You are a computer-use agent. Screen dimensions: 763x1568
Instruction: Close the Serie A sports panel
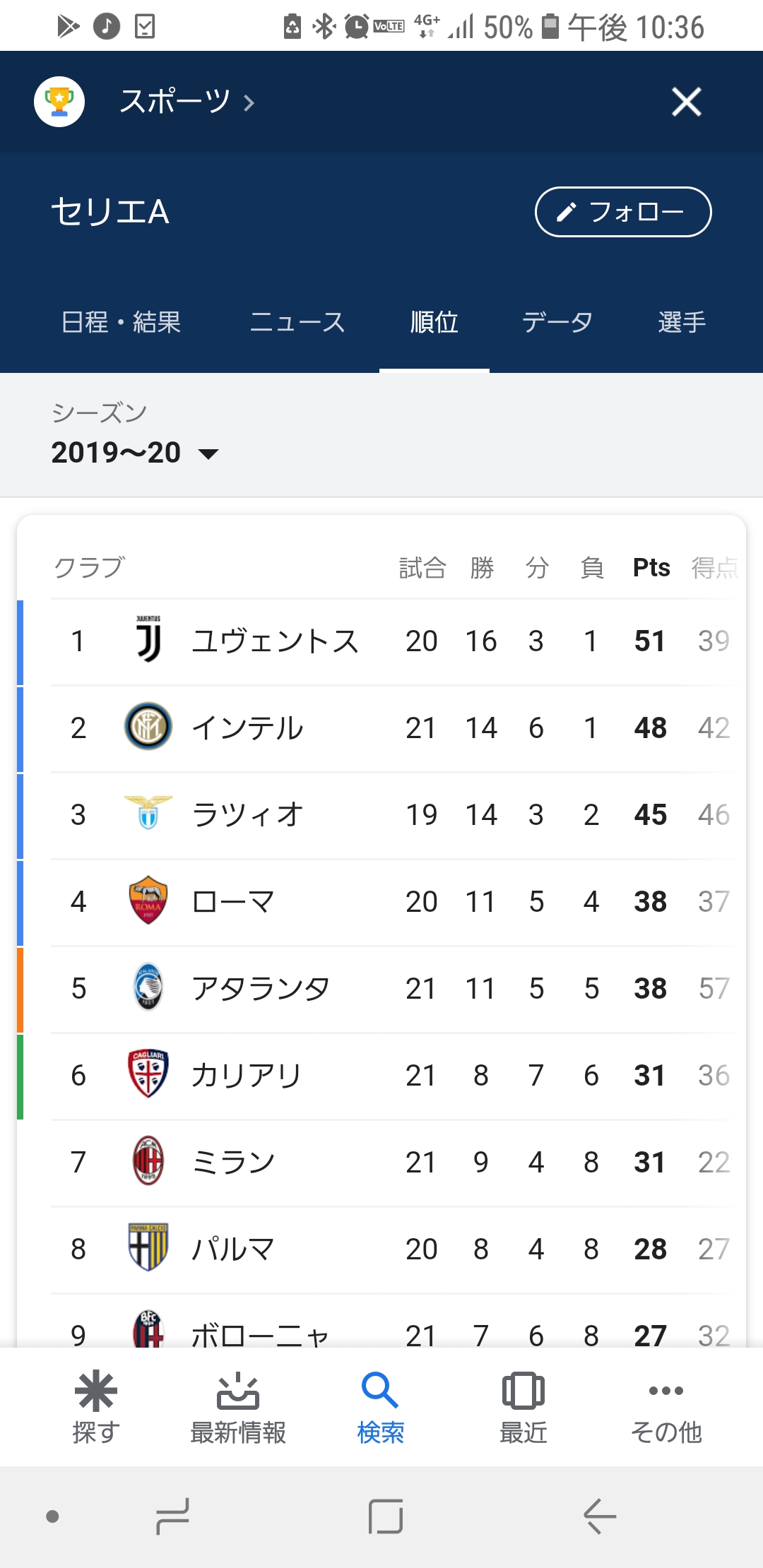coord(686,102)
